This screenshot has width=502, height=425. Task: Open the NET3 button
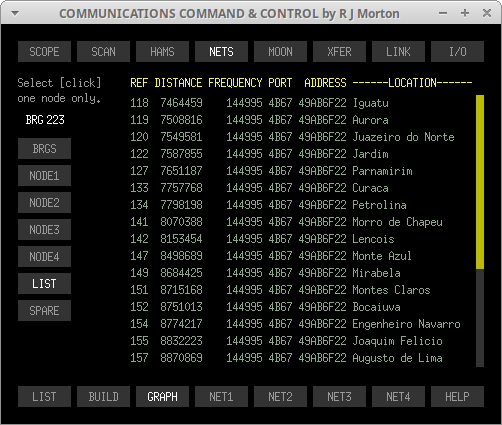[x=339, y=397]
